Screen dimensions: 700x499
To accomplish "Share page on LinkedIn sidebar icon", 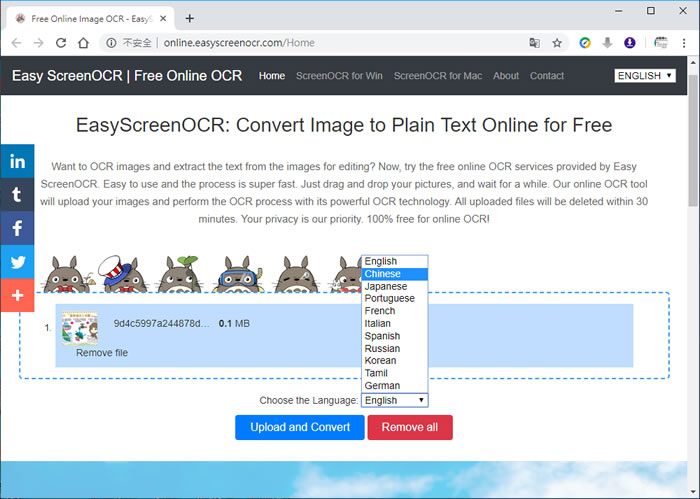I will (17, 161).
